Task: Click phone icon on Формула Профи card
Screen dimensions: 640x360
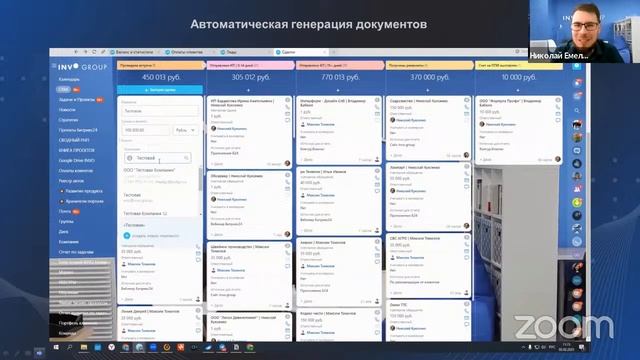Action: click(x=558, y=107)
